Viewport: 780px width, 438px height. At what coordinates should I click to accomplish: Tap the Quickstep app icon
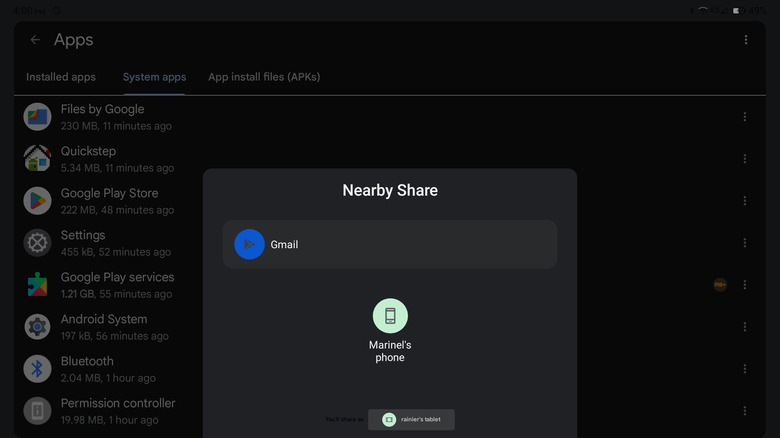click(x=37, y=159)
